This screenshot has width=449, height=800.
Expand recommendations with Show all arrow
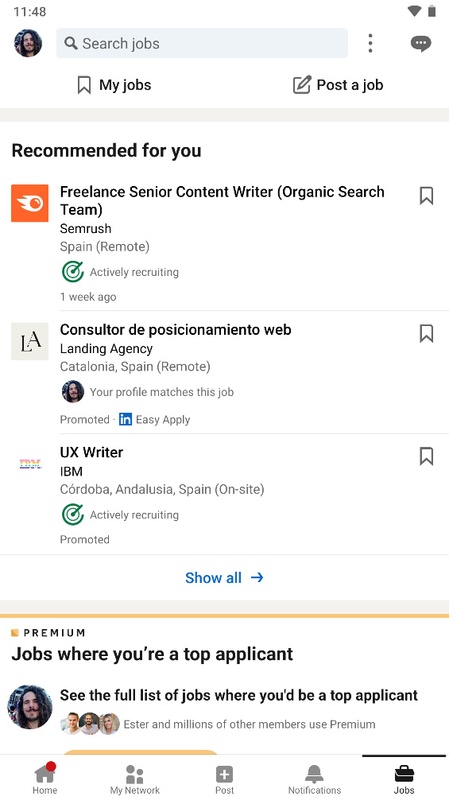(224, 578)
